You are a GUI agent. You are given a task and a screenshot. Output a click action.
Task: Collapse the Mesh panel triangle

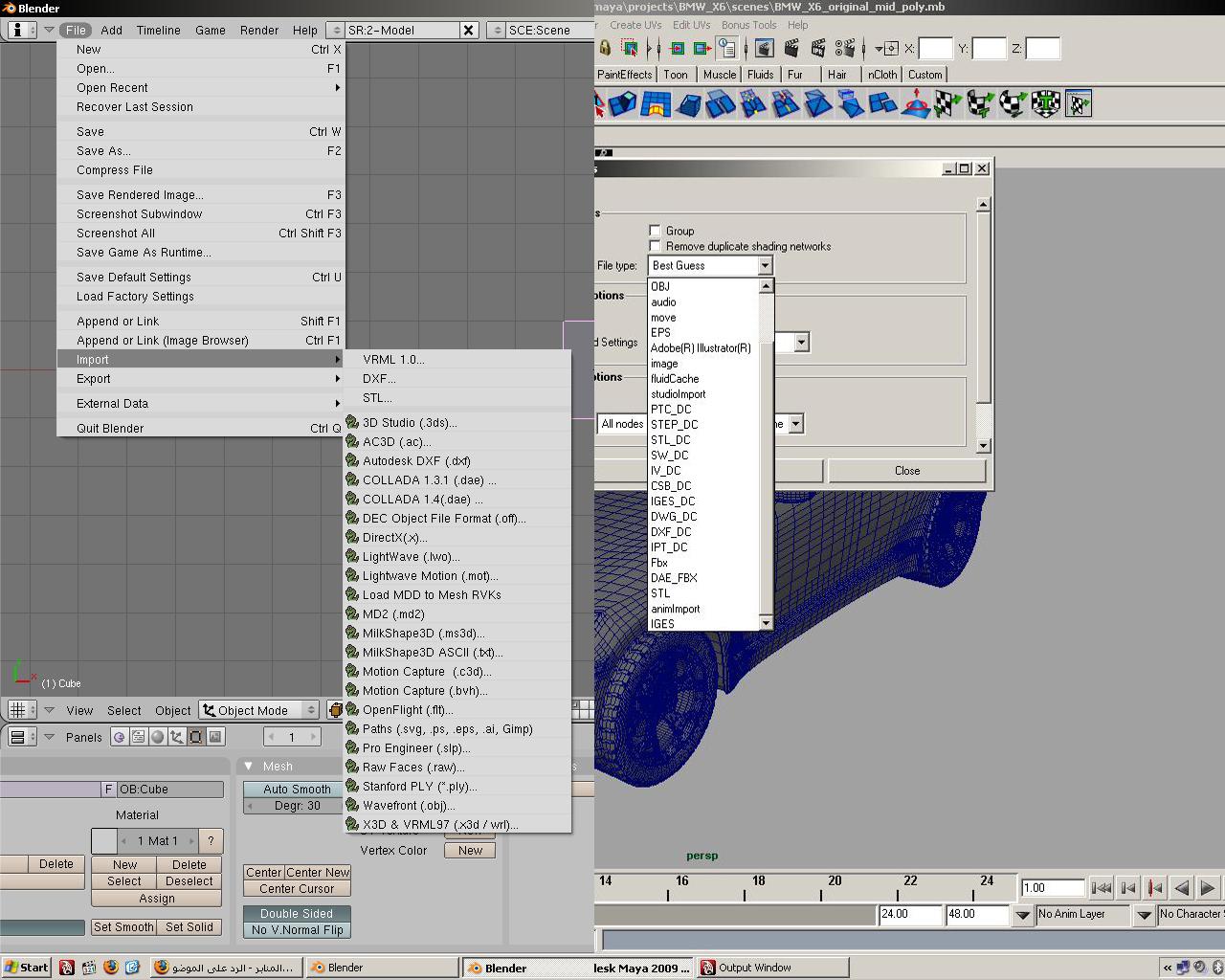pyautogui.click(x=249, y=766)
